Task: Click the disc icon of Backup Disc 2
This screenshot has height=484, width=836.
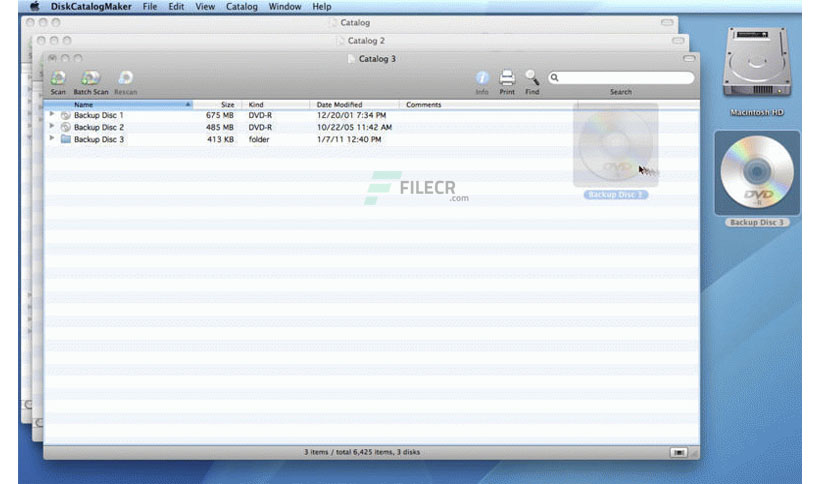Action: (x=66, y=127)
